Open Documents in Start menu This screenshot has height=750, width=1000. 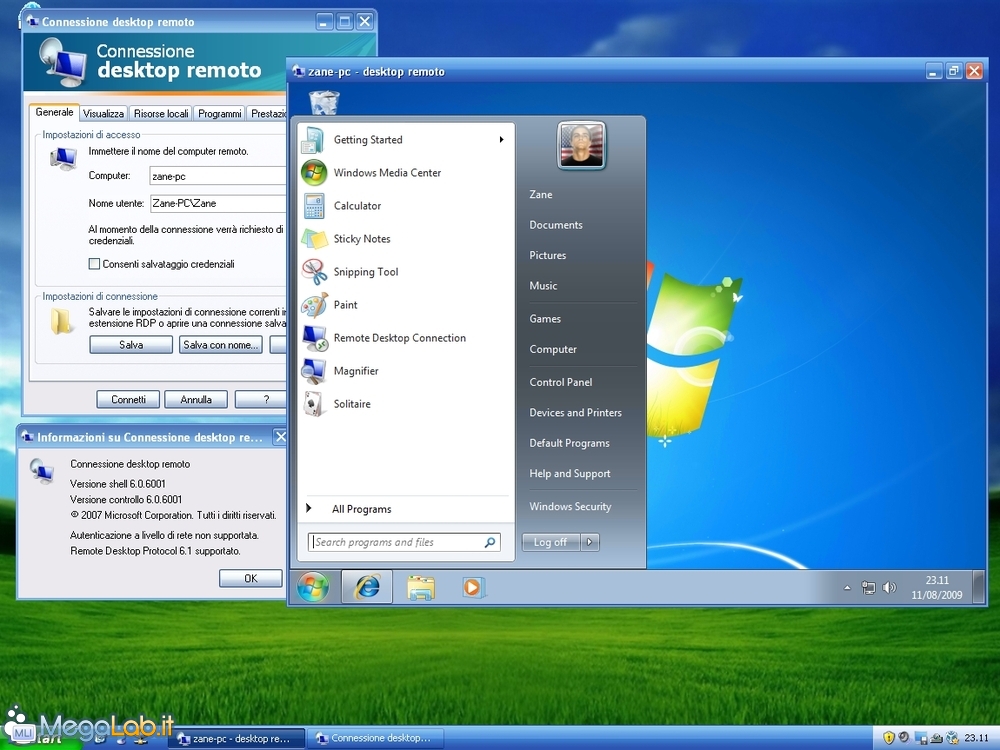pyautogui.click(x=555, y=225)
